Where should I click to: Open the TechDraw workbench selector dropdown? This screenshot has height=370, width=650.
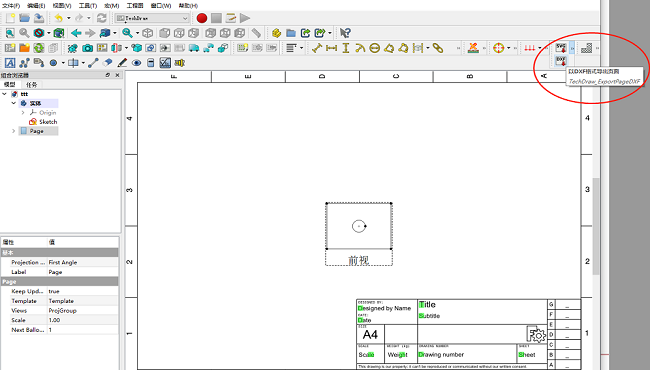[x=152, y=18]
